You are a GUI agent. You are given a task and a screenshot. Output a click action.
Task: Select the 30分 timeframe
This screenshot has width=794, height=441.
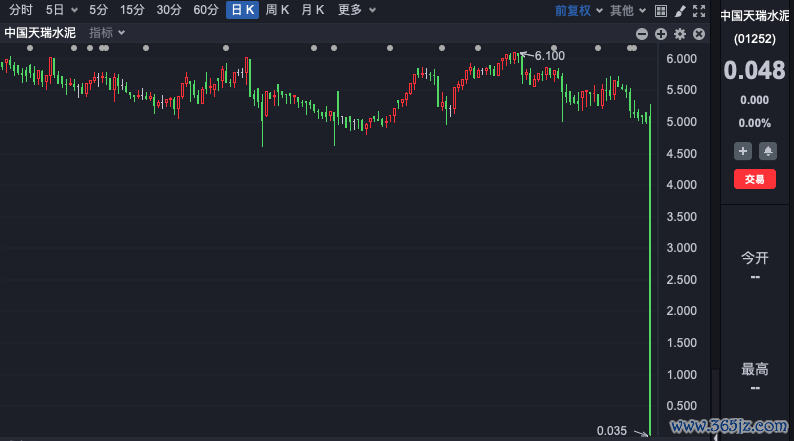(x=169, y=10)
